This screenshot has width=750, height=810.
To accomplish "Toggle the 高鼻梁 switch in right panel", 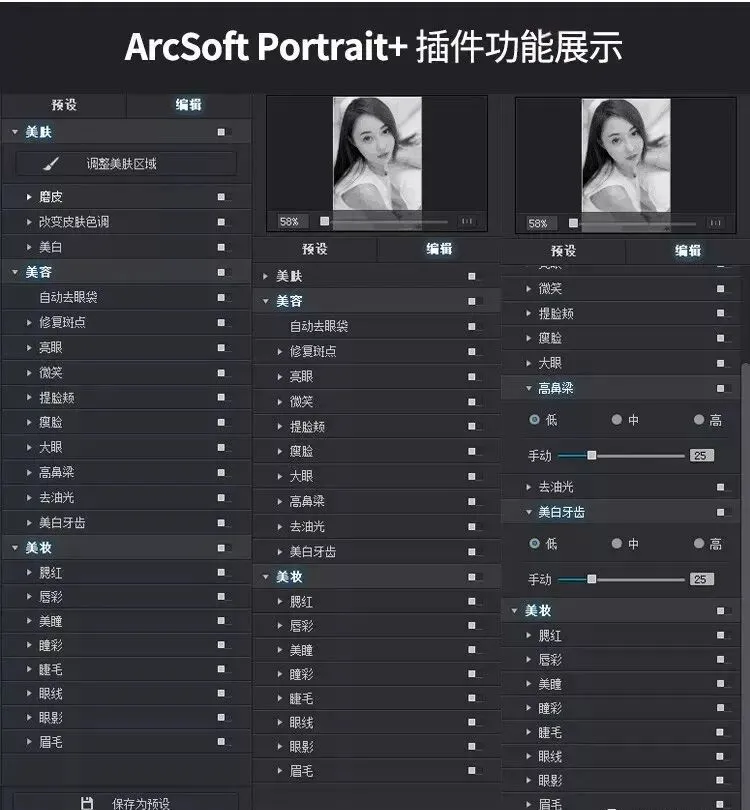I will pos(723,388).
